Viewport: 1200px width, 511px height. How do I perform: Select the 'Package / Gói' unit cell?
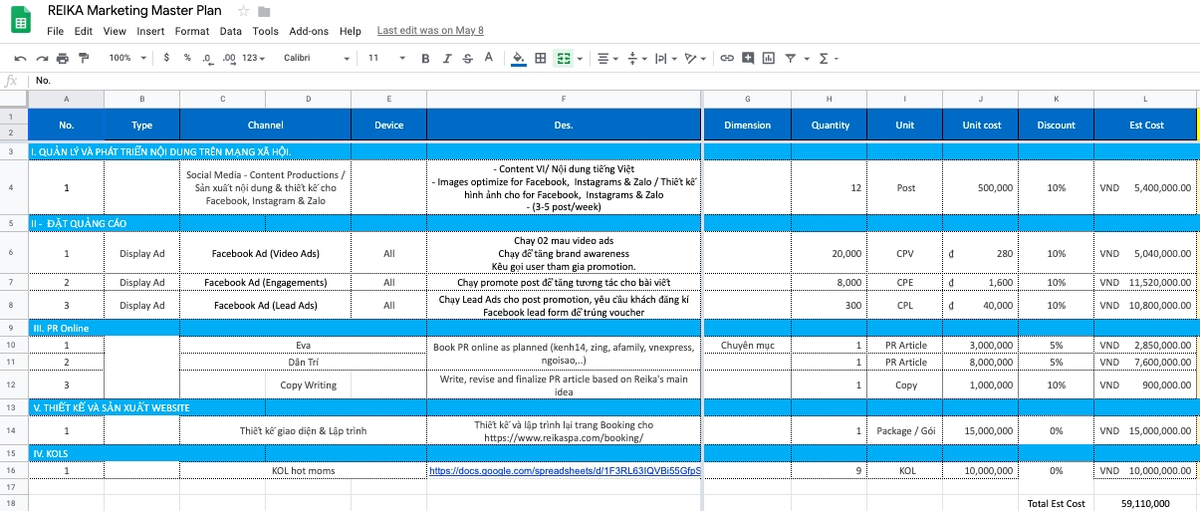pyautogui.click(x=905, y=431)
